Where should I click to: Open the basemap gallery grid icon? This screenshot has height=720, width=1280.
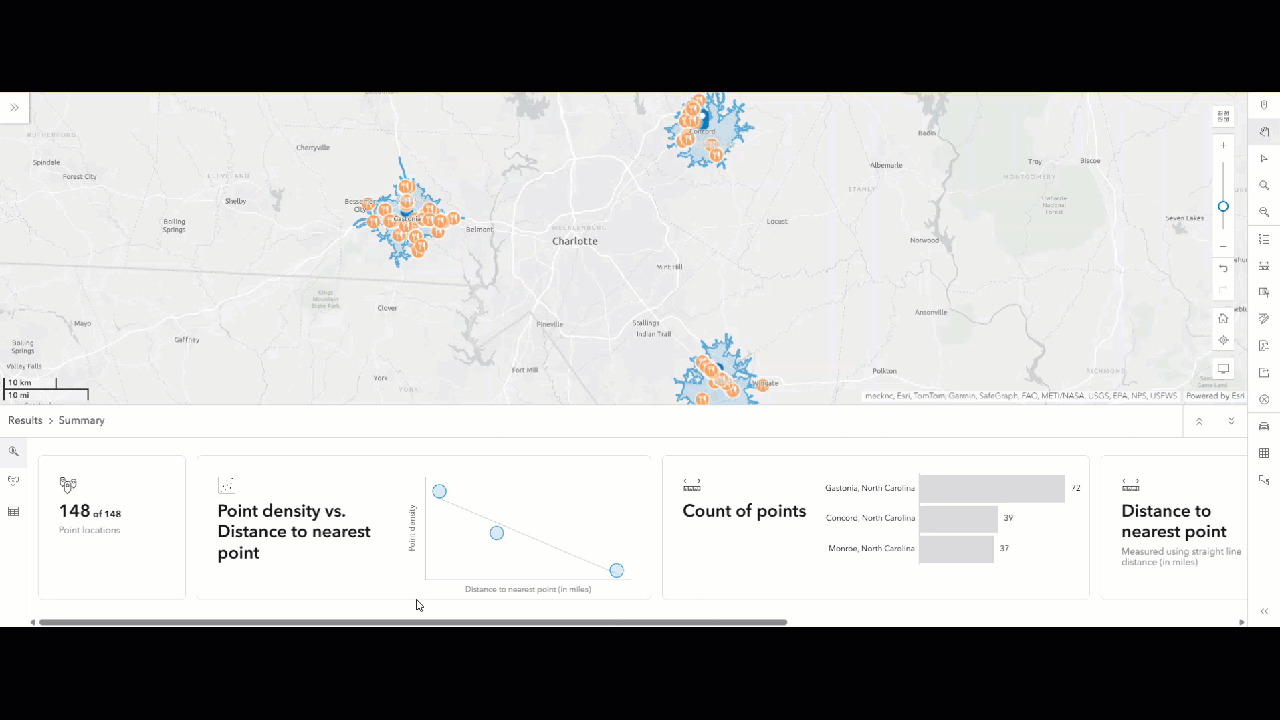tap(1264, 452)
